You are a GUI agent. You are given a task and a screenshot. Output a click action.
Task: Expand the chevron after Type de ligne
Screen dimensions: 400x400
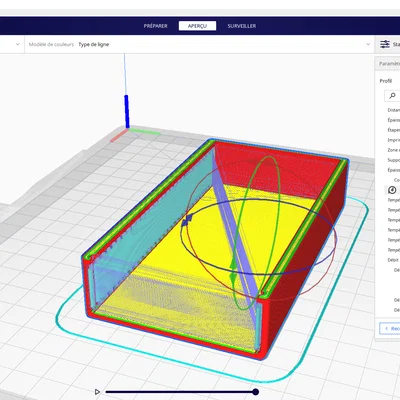pos(368,44)
